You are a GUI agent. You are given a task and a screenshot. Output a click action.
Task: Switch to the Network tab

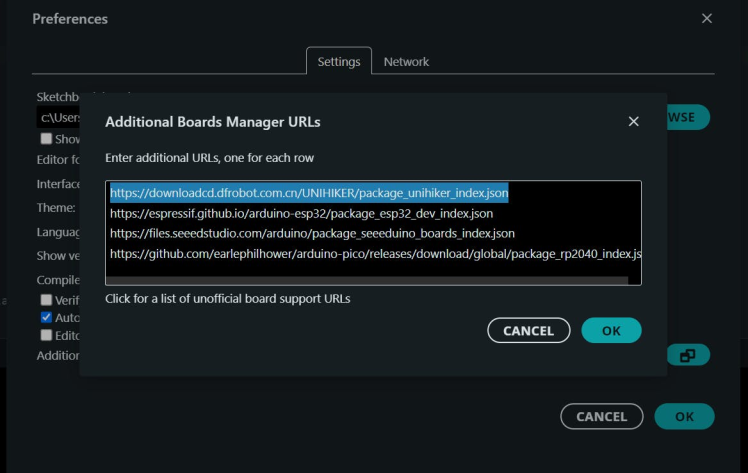(x=406, y=61)
